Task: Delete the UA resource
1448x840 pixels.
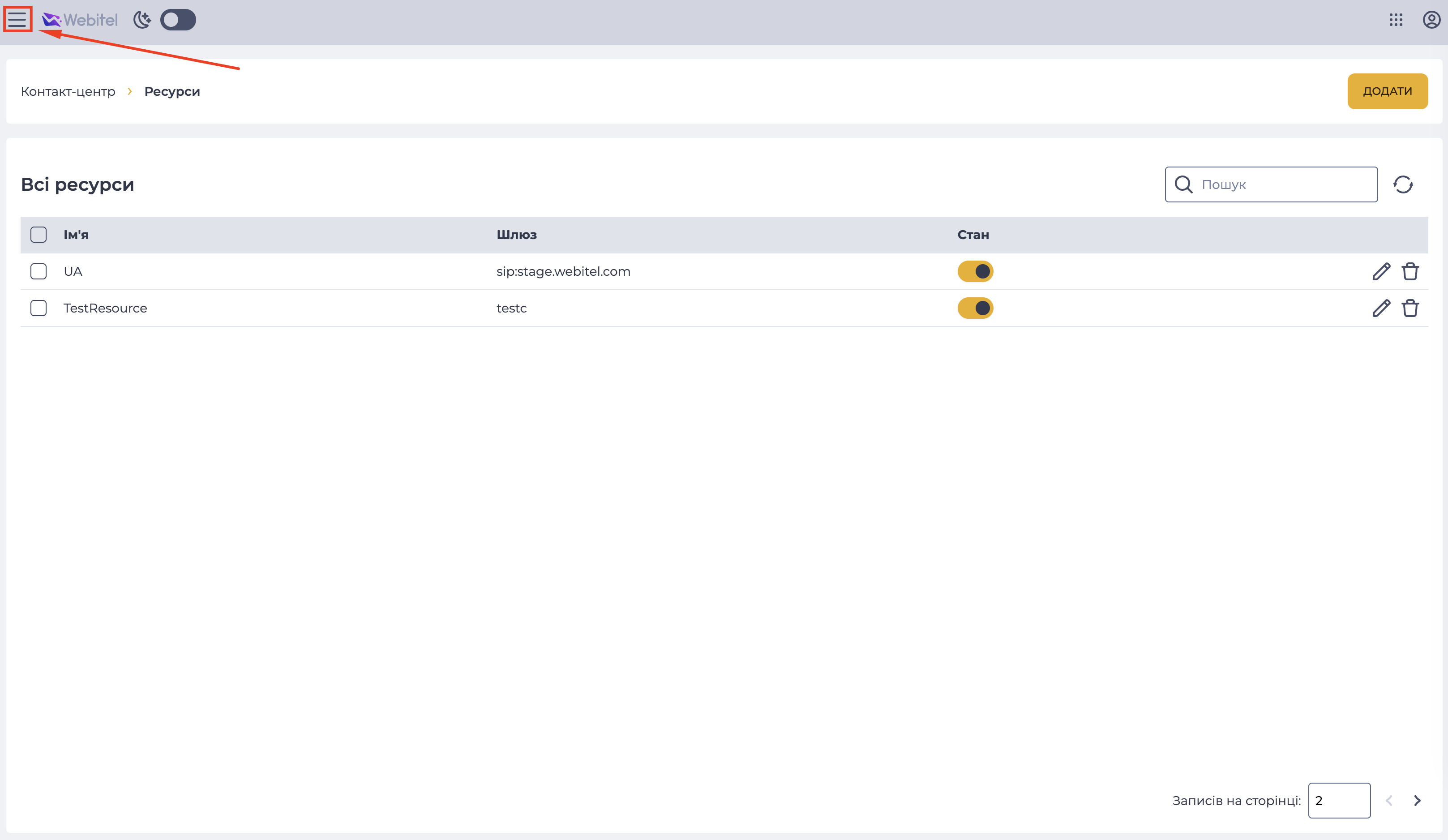Action: tap(1410, 271)
